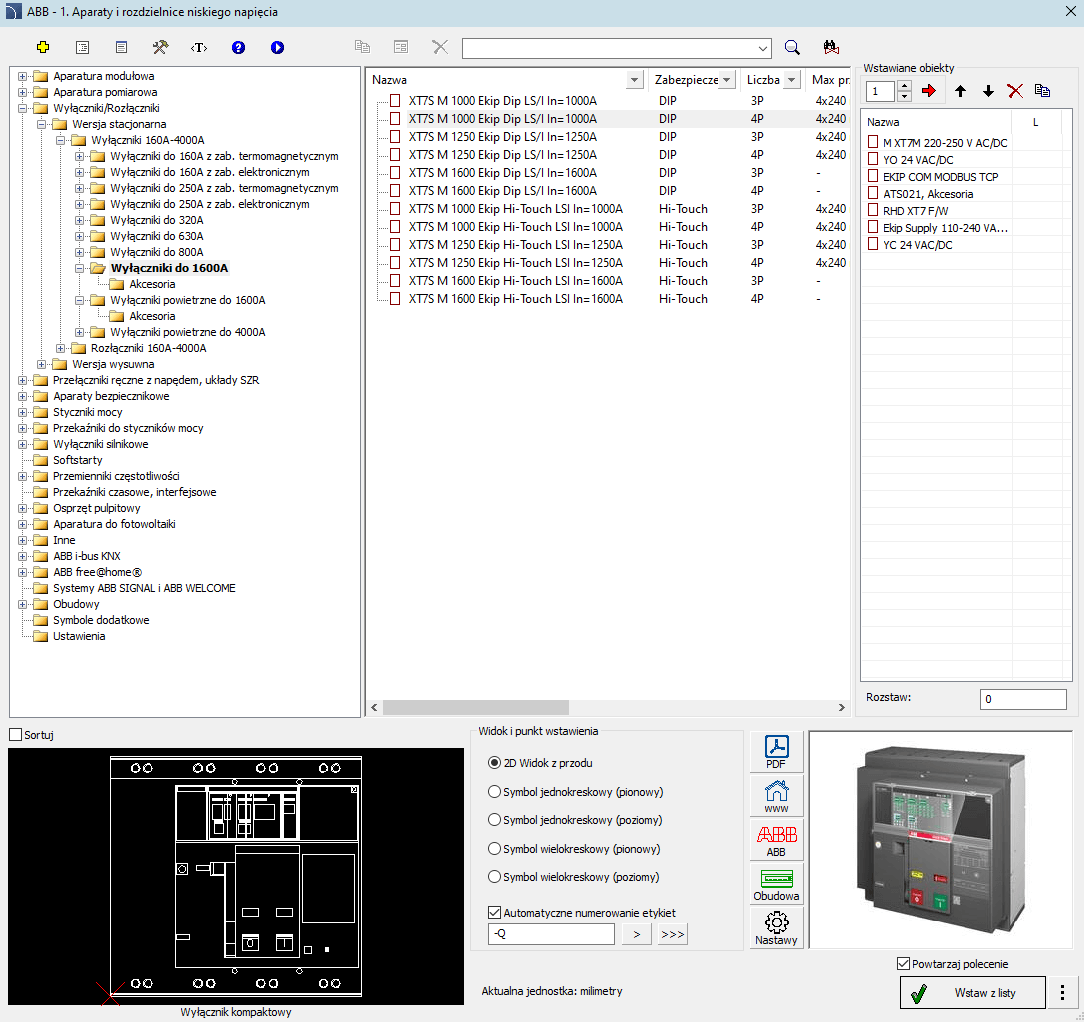The image size is (1084, 1022).
Task: Open help with blue question mark icon
Action: point(239,47)
